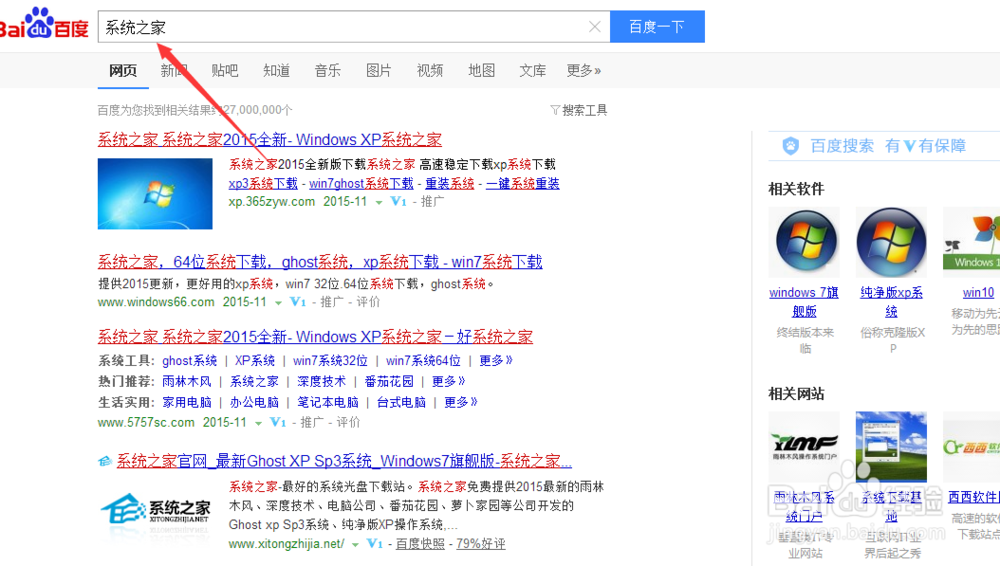1000x566 pixels.
Task: Open the 图片 tab
Action: 378,70
